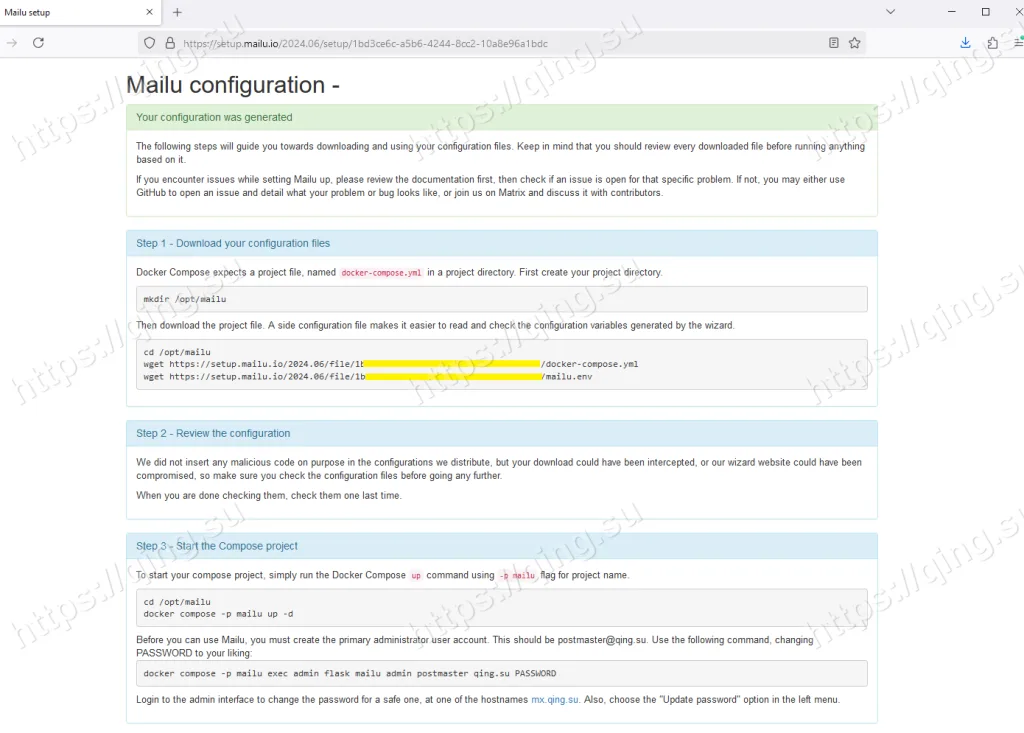Click Step 2 Review the configuration header
The image size is (1024, 733).
502,433
